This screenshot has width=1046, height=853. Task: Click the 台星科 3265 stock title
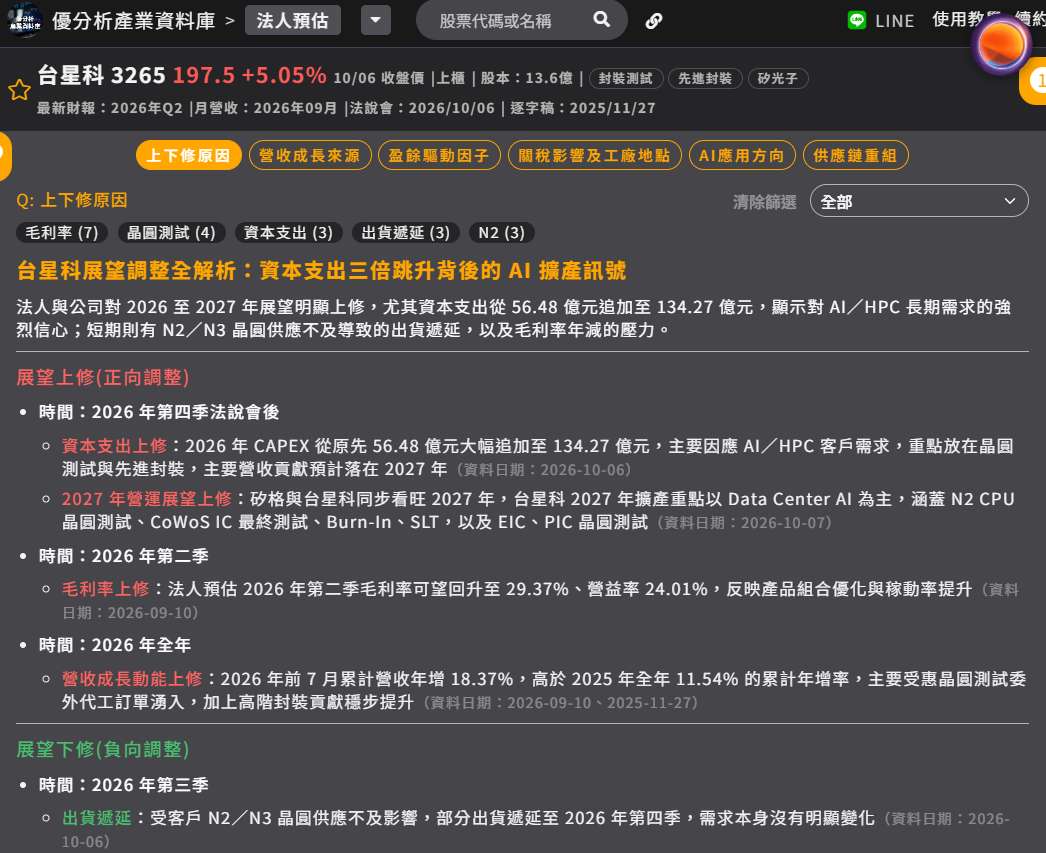pyautogui.click(x=101, y=75)
